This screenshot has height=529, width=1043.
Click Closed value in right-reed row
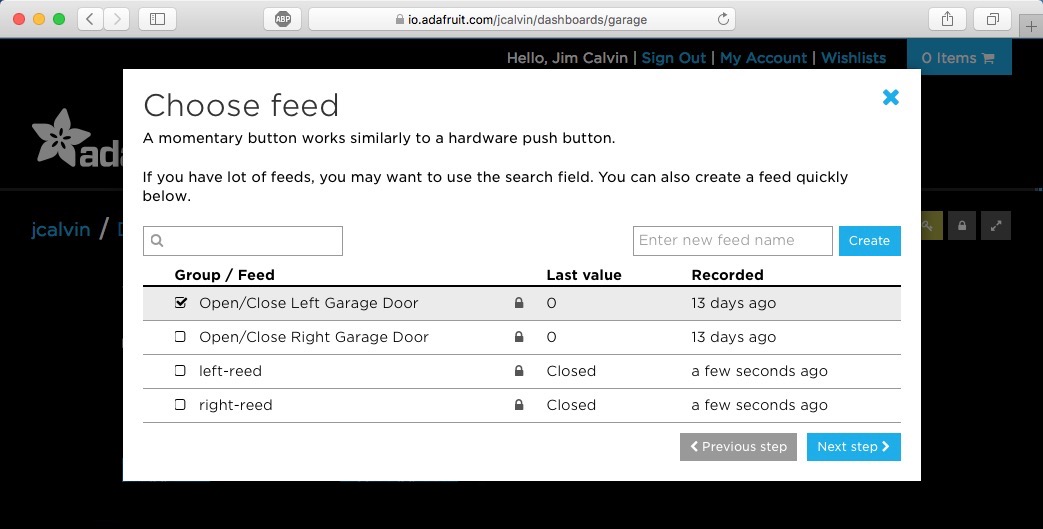point(571,405)
